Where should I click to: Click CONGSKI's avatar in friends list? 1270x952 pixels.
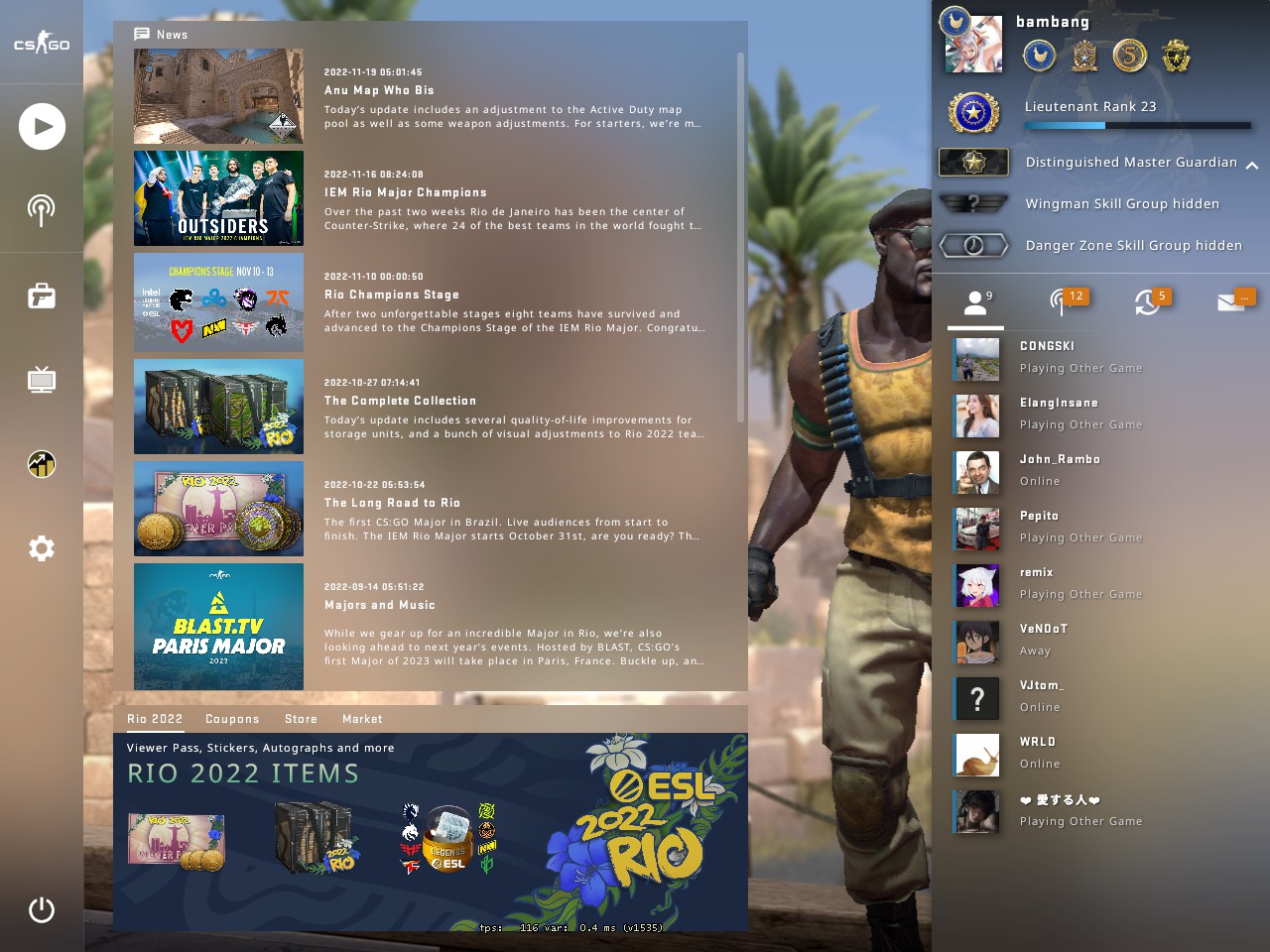pos(977,360)
